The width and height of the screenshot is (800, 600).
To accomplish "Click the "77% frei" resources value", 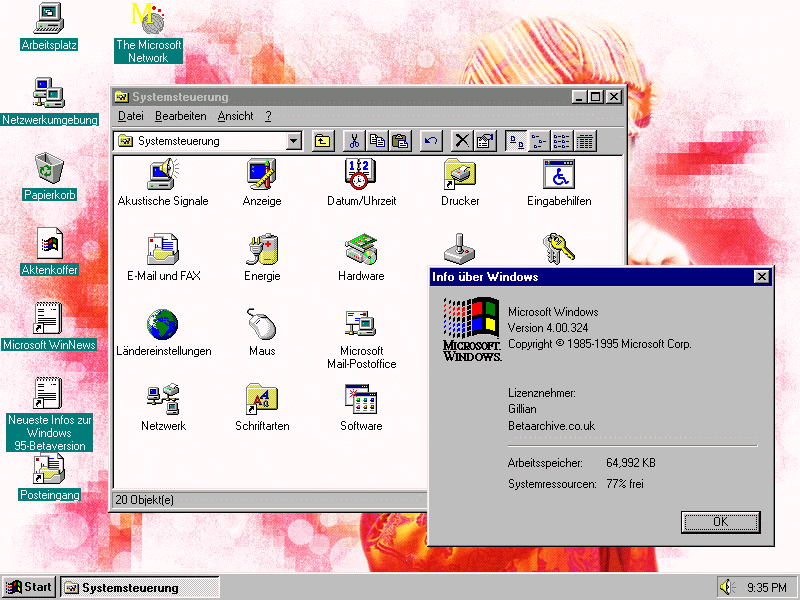I will pos(624,484).
